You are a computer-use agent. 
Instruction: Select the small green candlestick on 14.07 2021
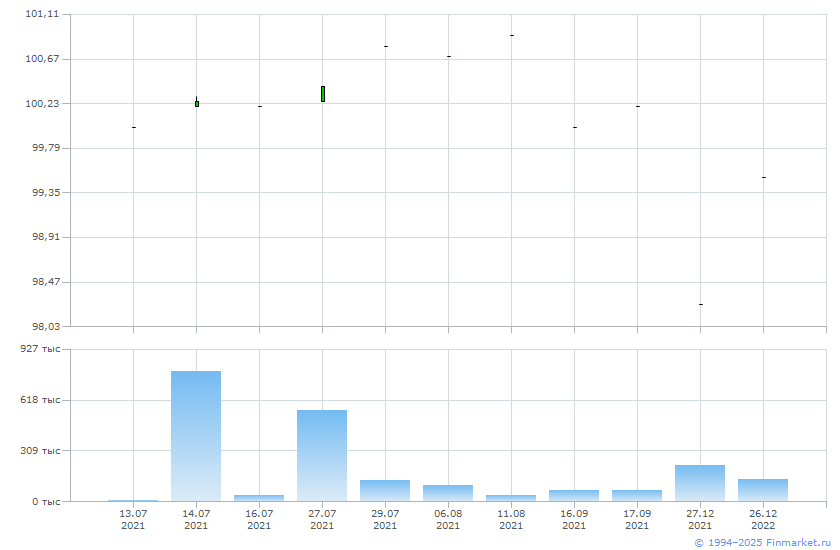(197, 102)
